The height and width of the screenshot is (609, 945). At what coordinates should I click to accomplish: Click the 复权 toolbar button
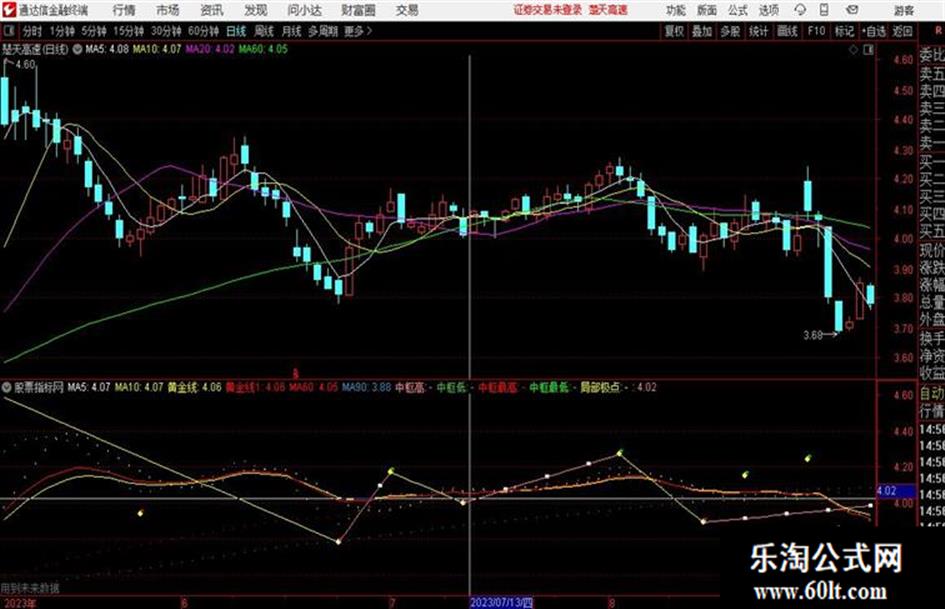pos(674,31)
